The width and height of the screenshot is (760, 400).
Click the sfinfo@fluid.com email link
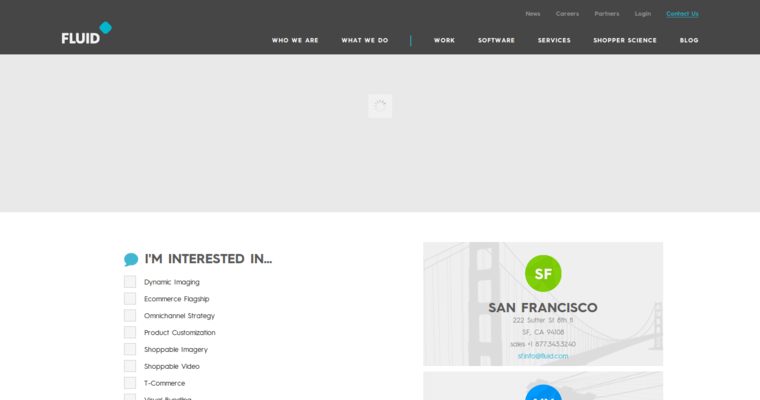point(543,356)
